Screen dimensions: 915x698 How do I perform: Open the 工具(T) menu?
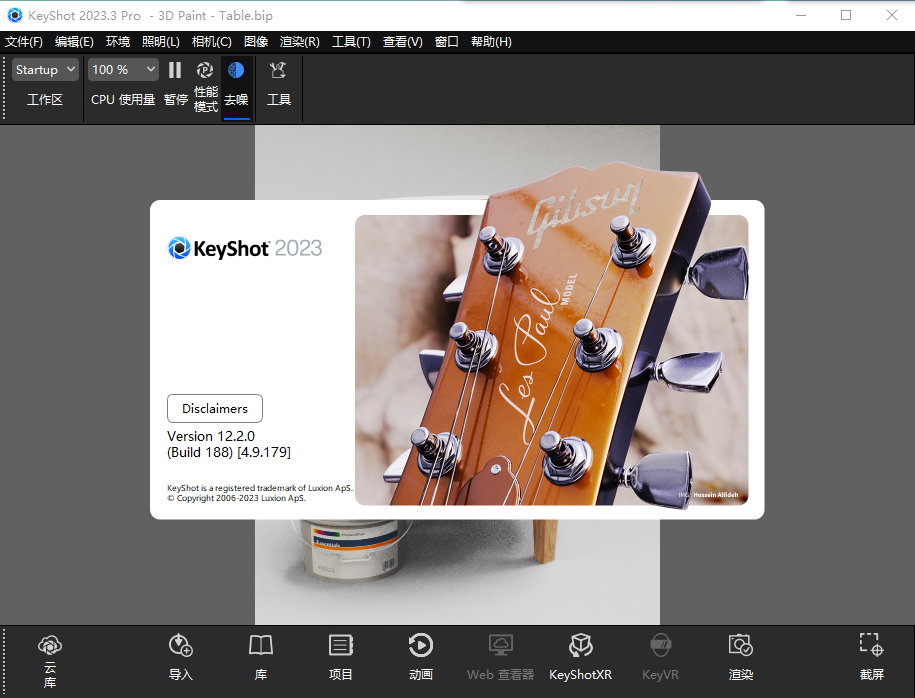point(351,42)
